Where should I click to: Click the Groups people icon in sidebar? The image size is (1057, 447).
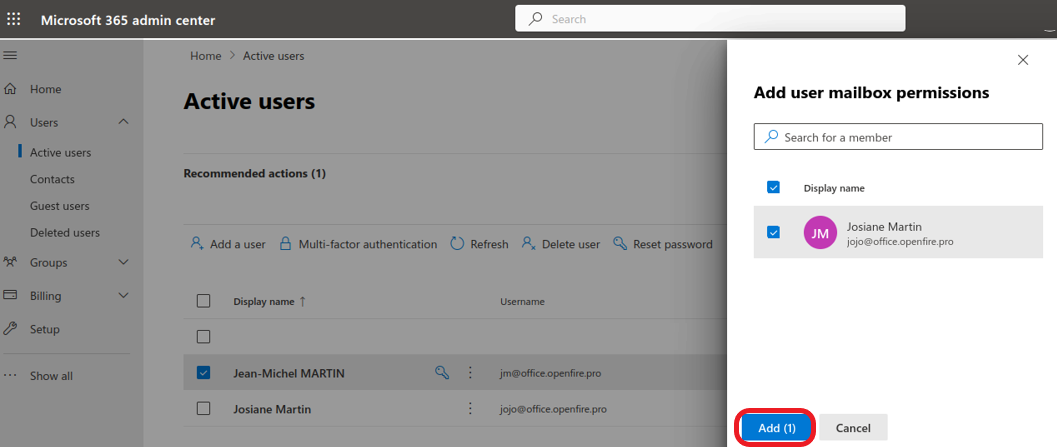pyautogui.click(x=11, y=262)
